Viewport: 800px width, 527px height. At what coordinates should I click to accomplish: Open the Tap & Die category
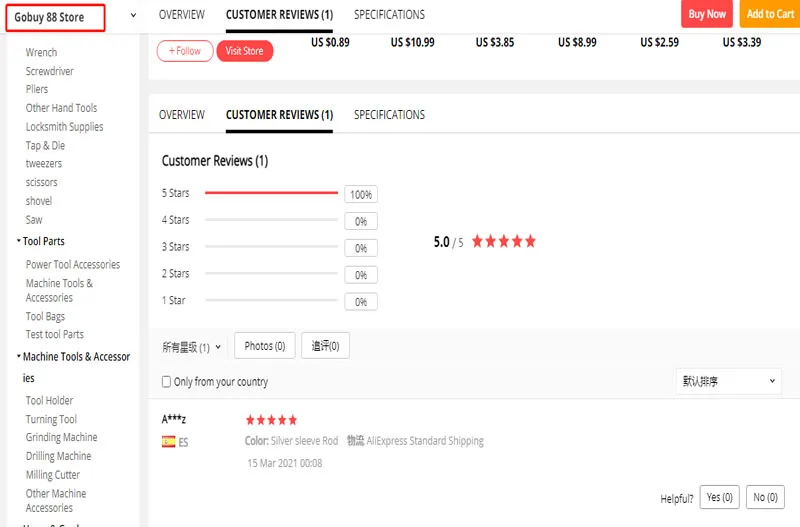(45, 146)
